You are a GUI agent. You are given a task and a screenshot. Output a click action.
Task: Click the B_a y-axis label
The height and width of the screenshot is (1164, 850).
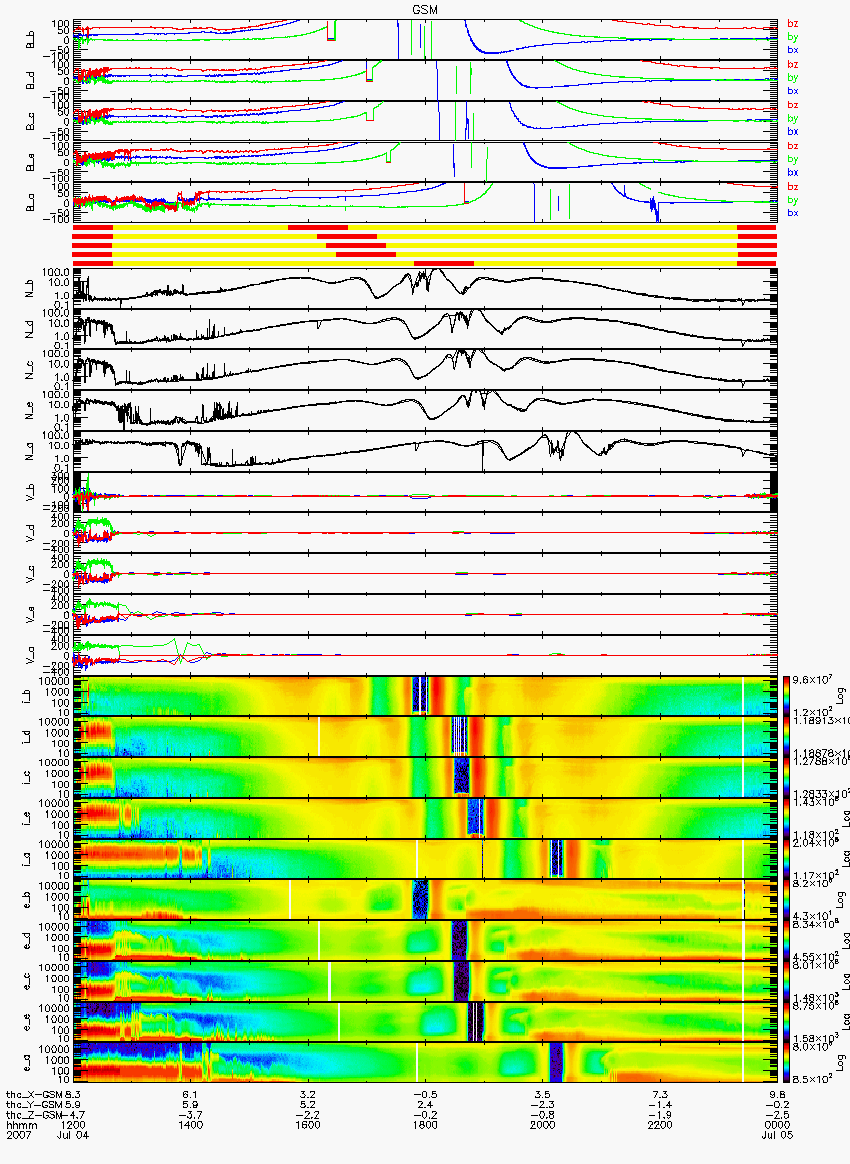(31, 203)
